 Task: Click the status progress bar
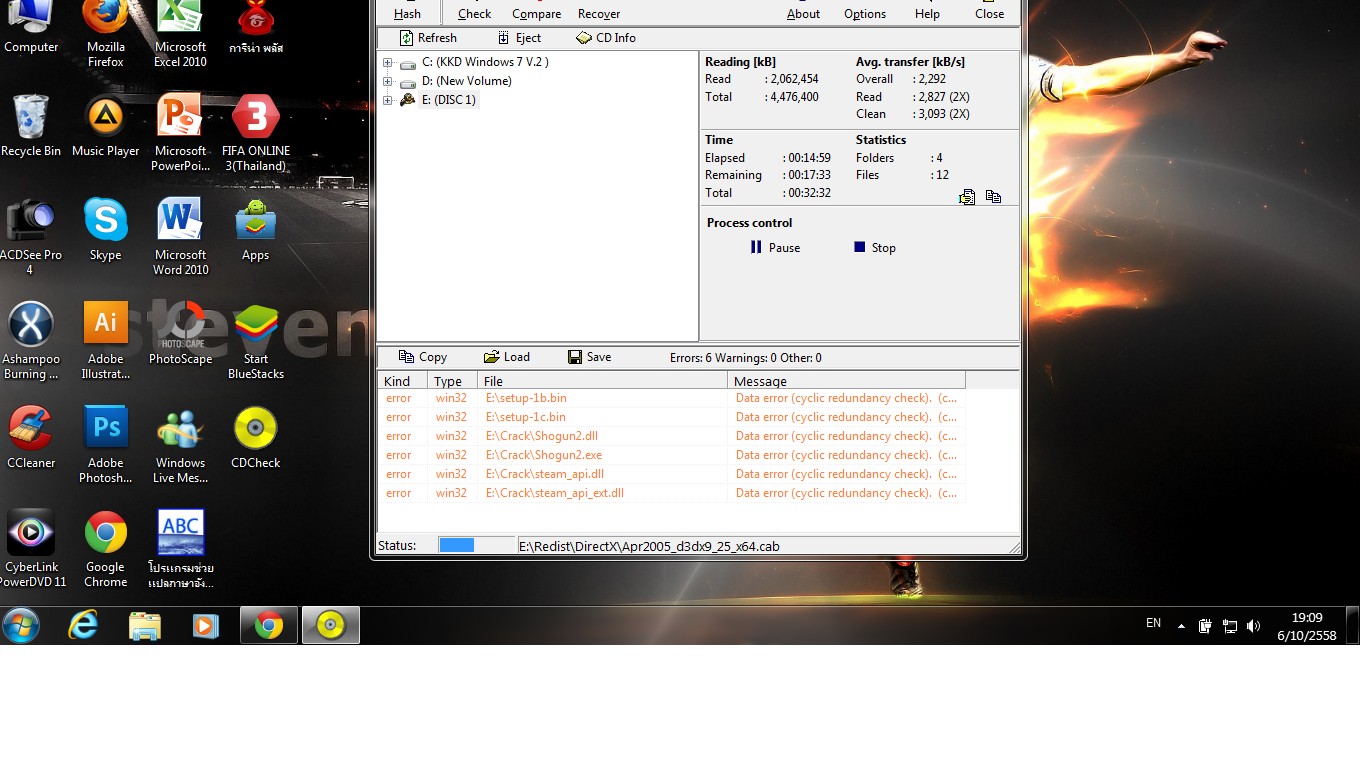tap(476, 546)
